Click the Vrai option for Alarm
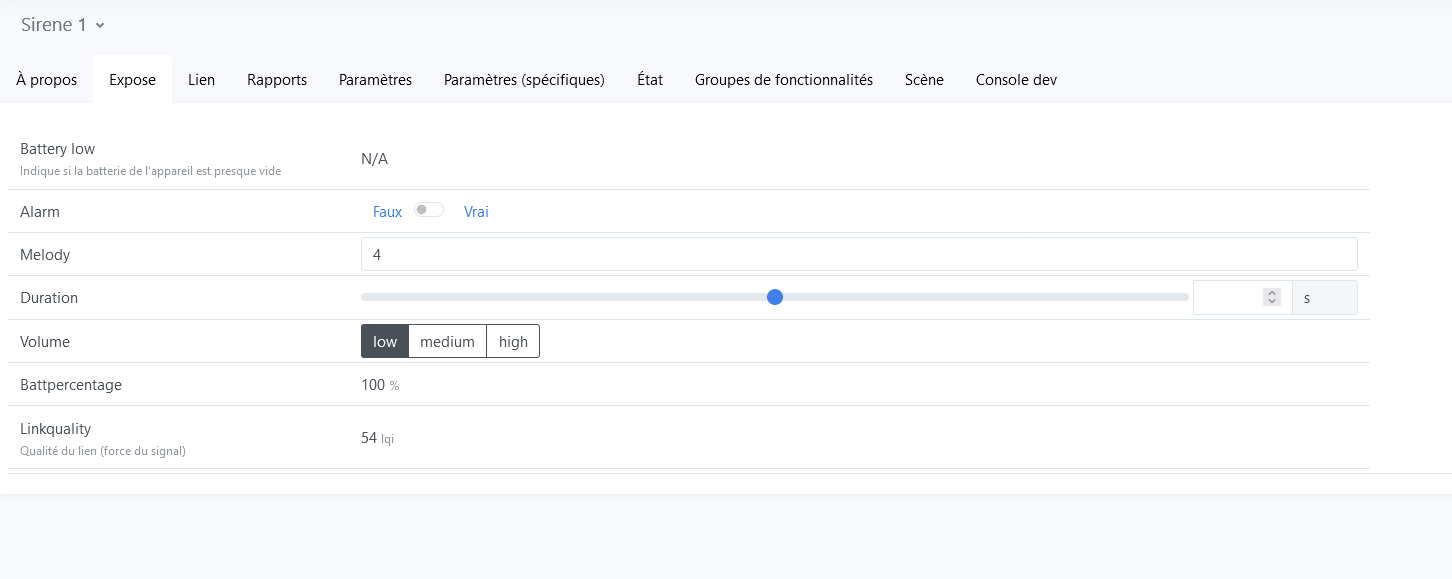The width and height of the screenshot is (1452, 579). pos(476,212)
